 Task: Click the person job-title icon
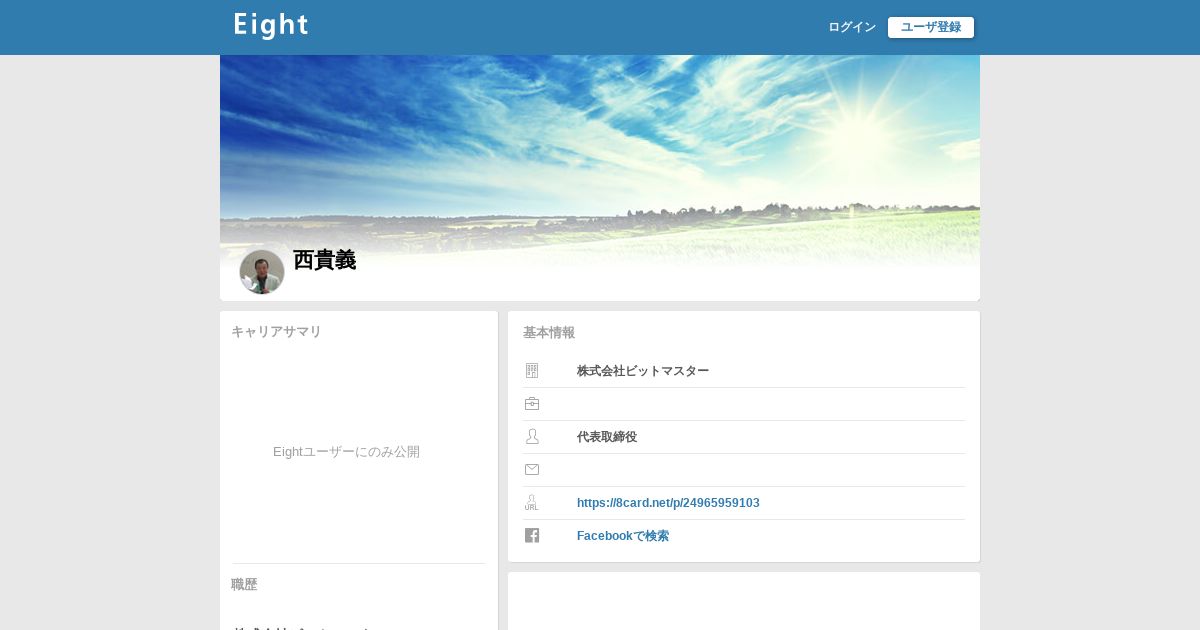pyautogui.click(x=532, y=437)
